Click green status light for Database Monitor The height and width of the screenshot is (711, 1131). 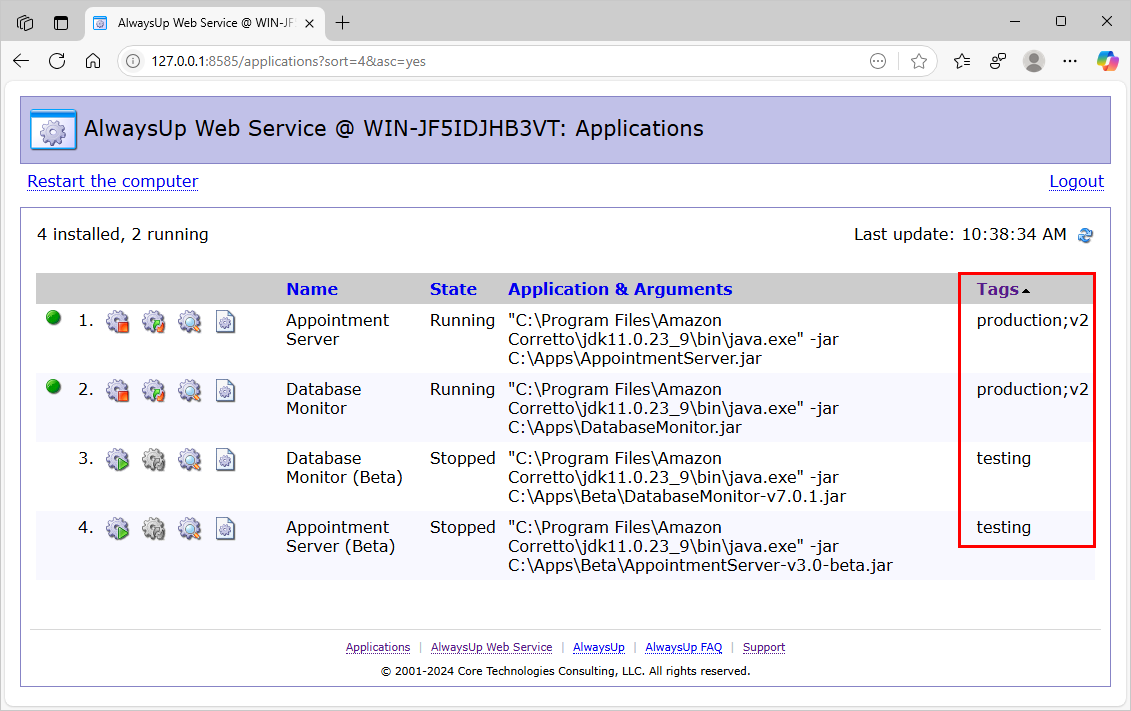[x=53, y=387]
